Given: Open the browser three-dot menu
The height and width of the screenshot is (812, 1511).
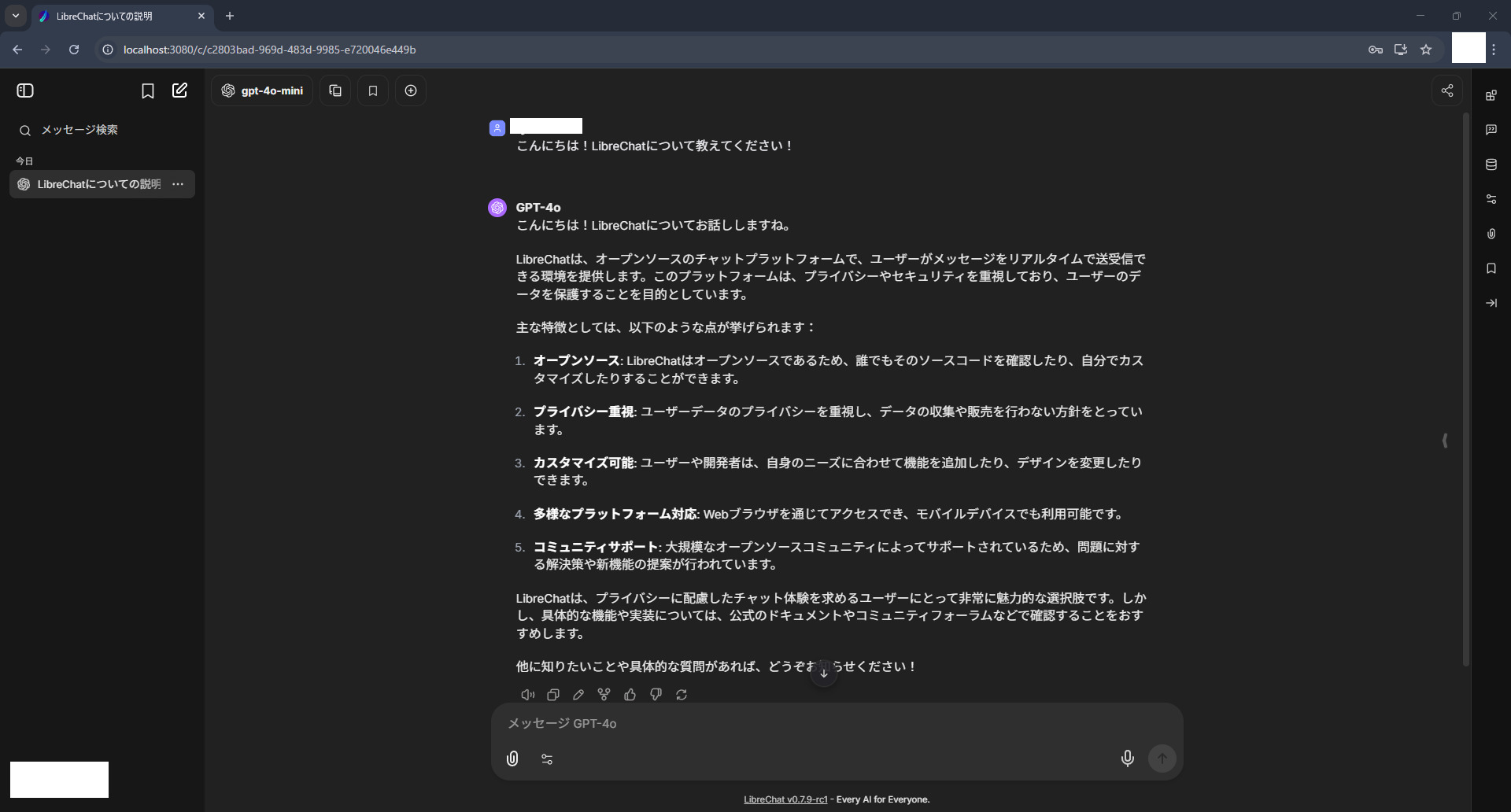Looking at the screenshot, I should [1494, 50].
